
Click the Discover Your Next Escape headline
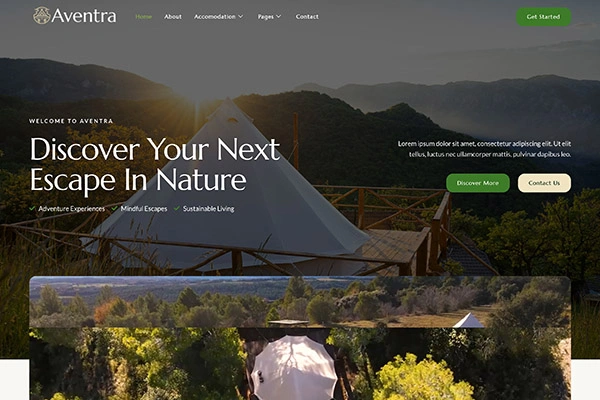155,164
